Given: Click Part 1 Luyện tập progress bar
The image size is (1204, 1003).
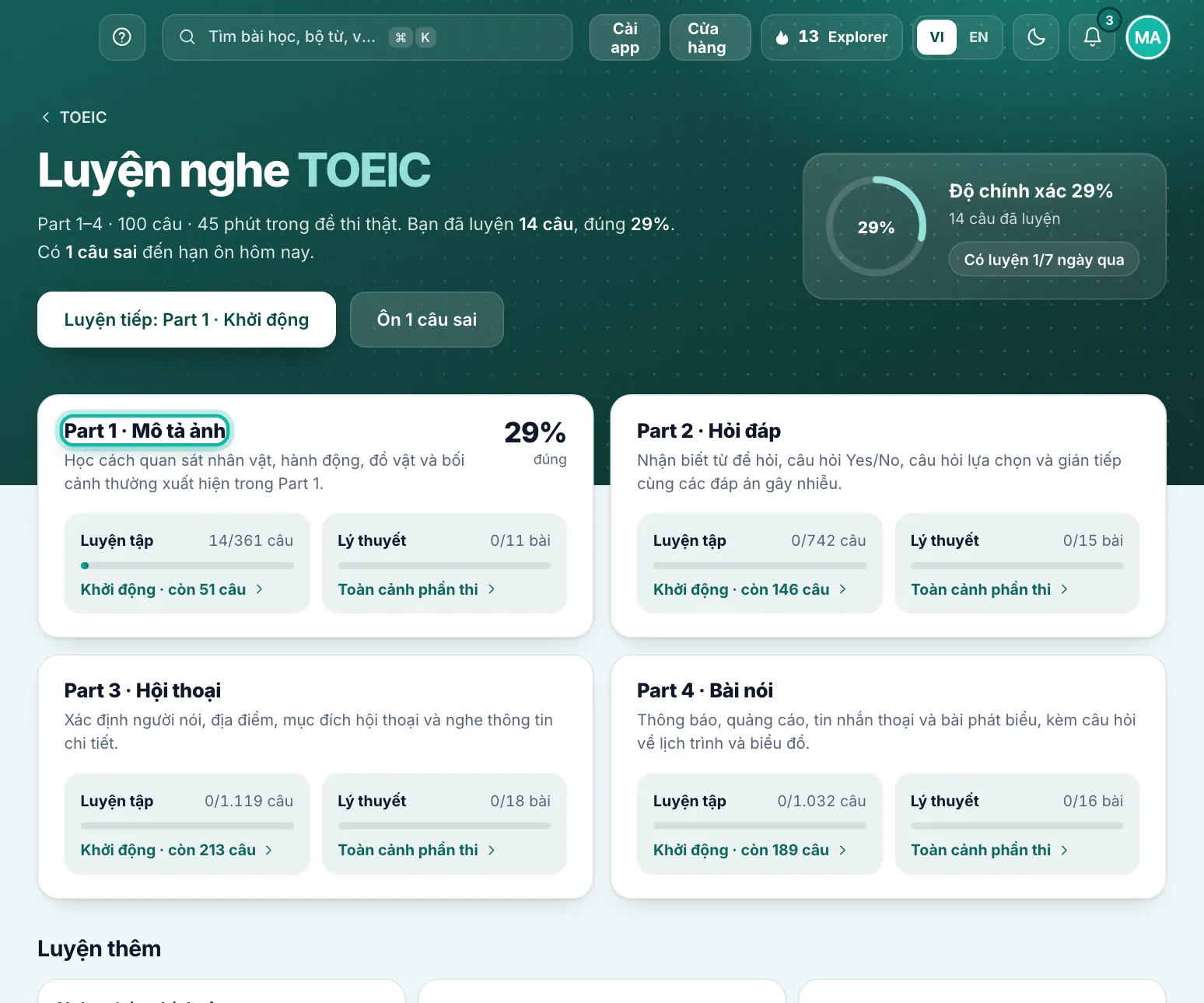Looking at the screenshot, I should (x=187, y=565).
